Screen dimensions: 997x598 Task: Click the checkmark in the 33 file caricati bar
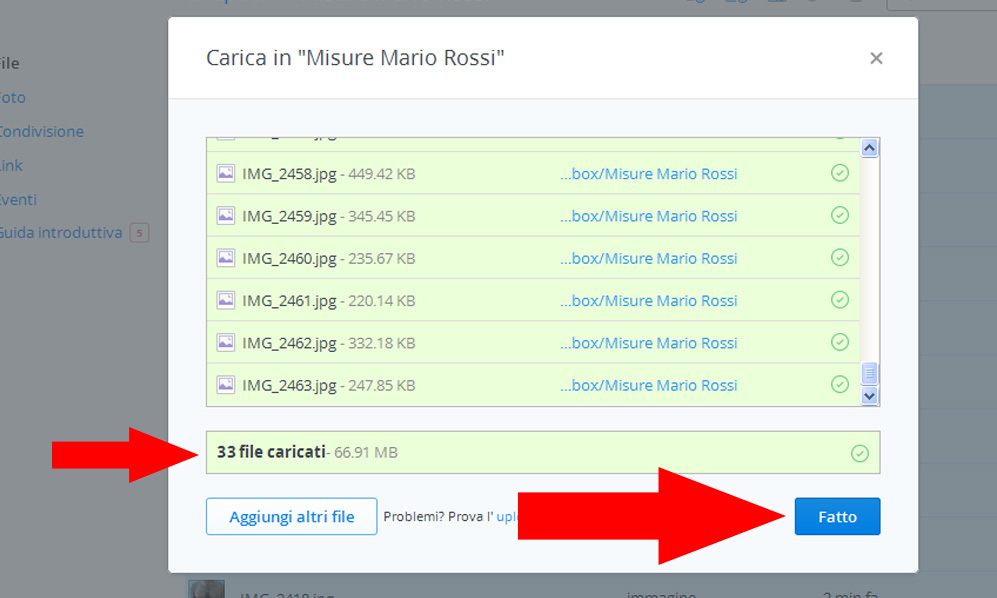(x=859, y=453)
